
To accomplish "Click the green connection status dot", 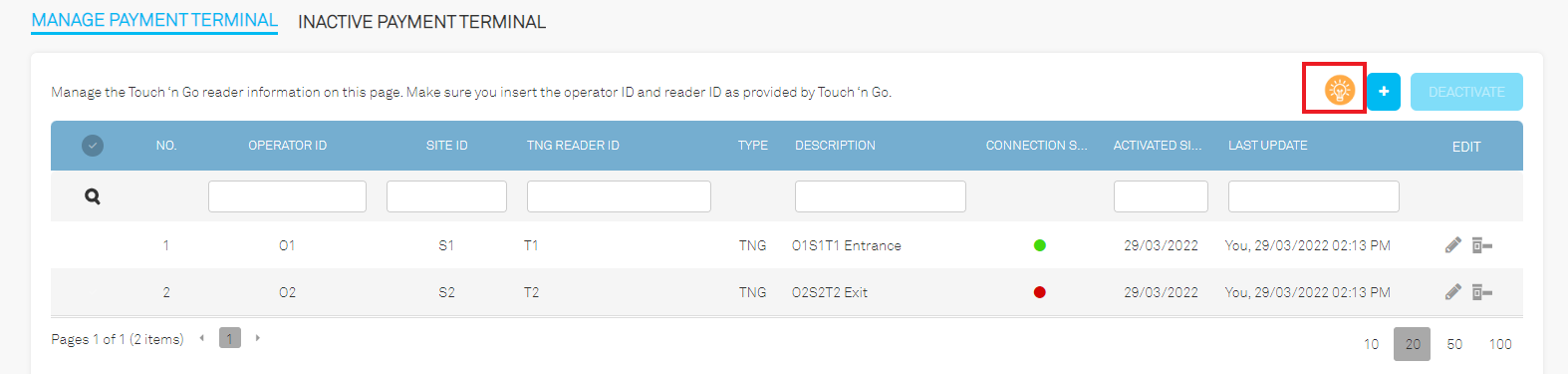I will click(1040, 245).
